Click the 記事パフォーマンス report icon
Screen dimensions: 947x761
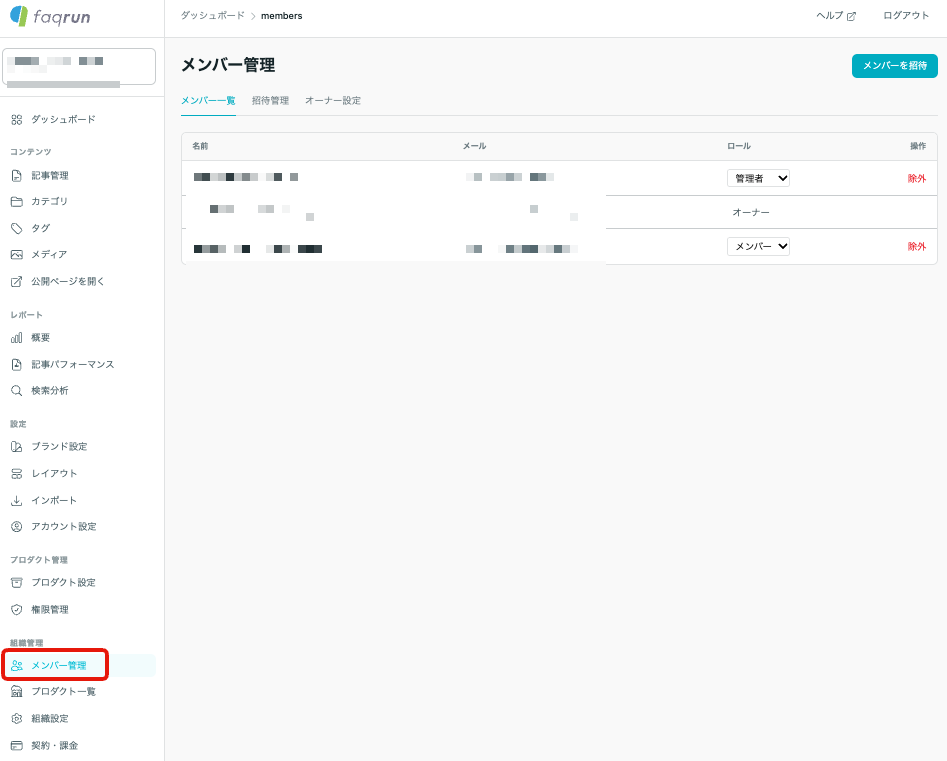pyautogui.click(x=17, y=365)
